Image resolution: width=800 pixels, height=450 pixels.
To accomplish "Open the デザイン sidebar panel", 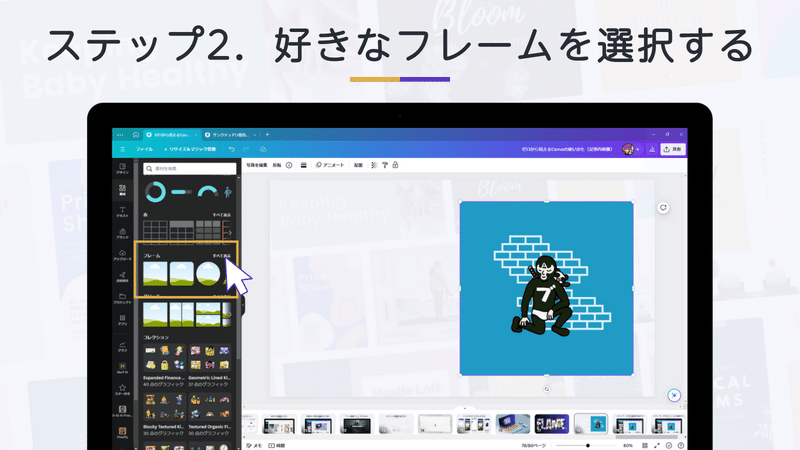I will 122,169.
